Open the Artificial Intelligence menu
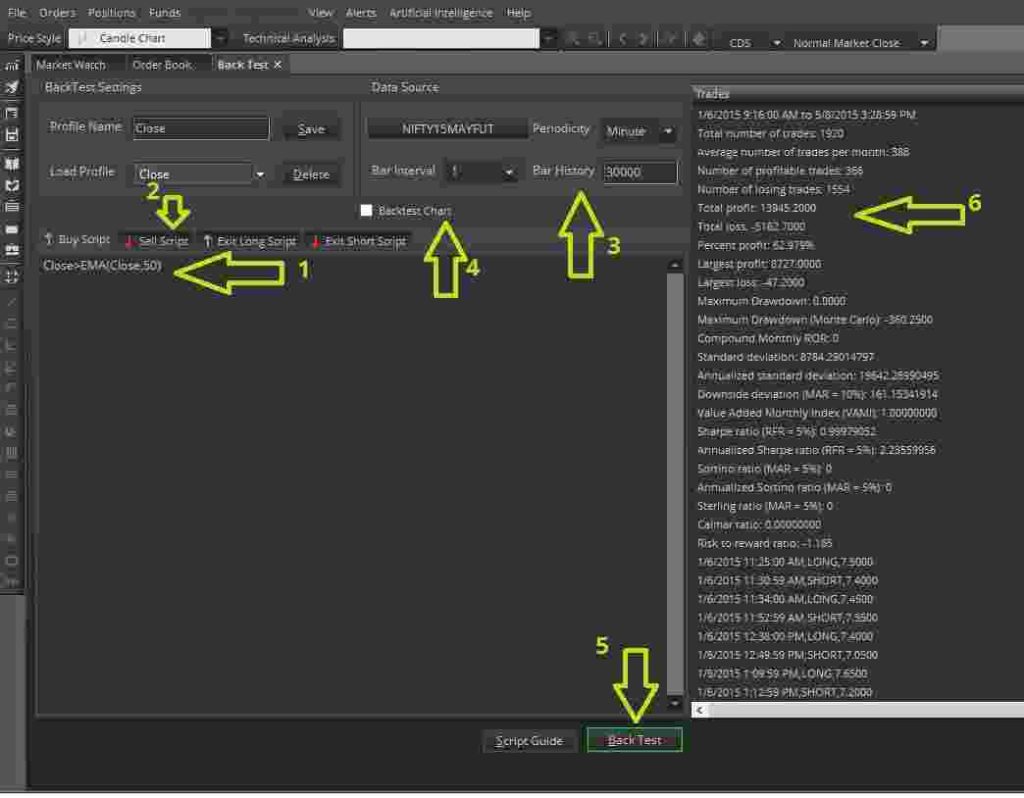This screenshot has height=798, width=1024. click(x=440, y=13)
